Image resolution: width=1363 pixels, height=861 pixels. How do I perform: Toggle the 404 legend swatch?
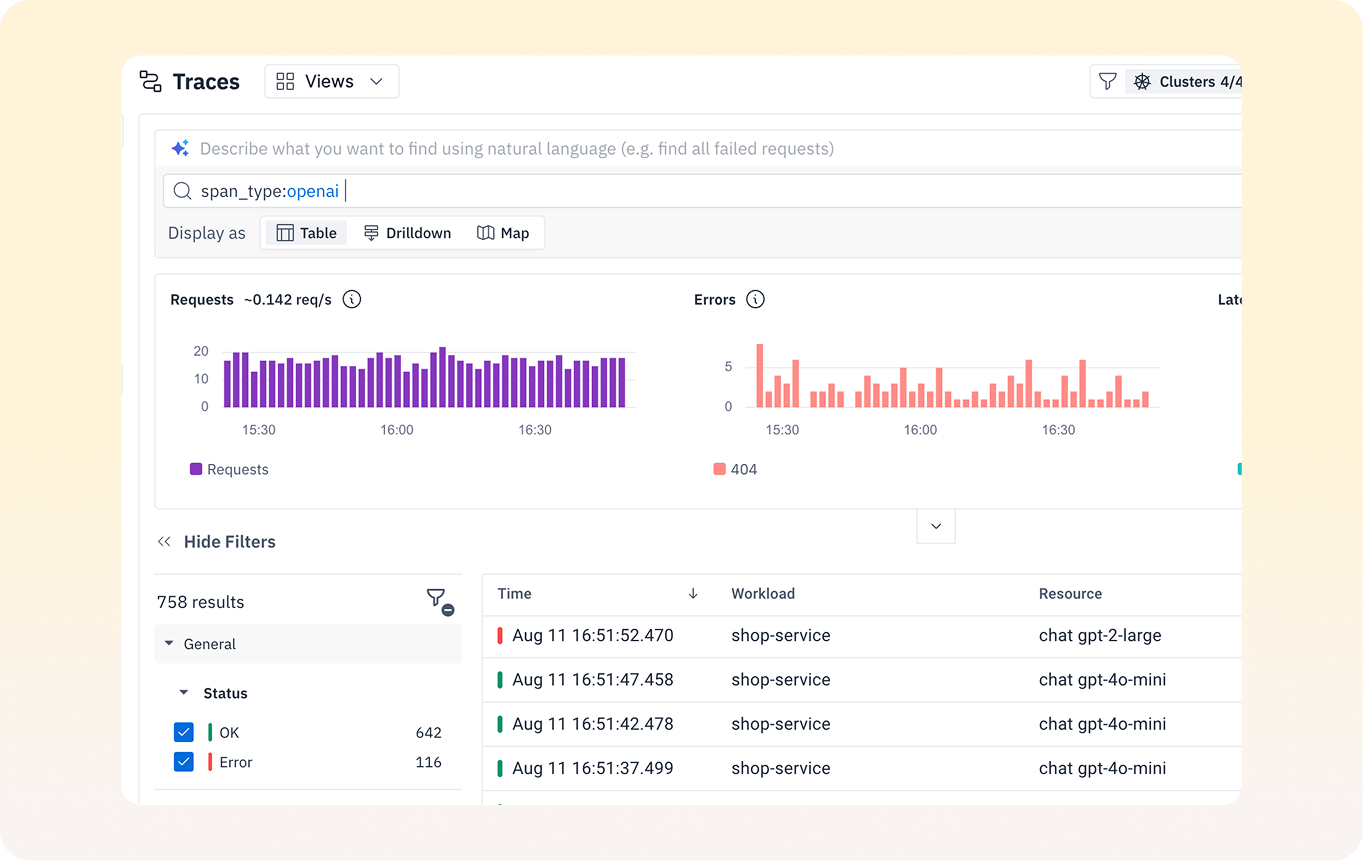pos(720,469)
